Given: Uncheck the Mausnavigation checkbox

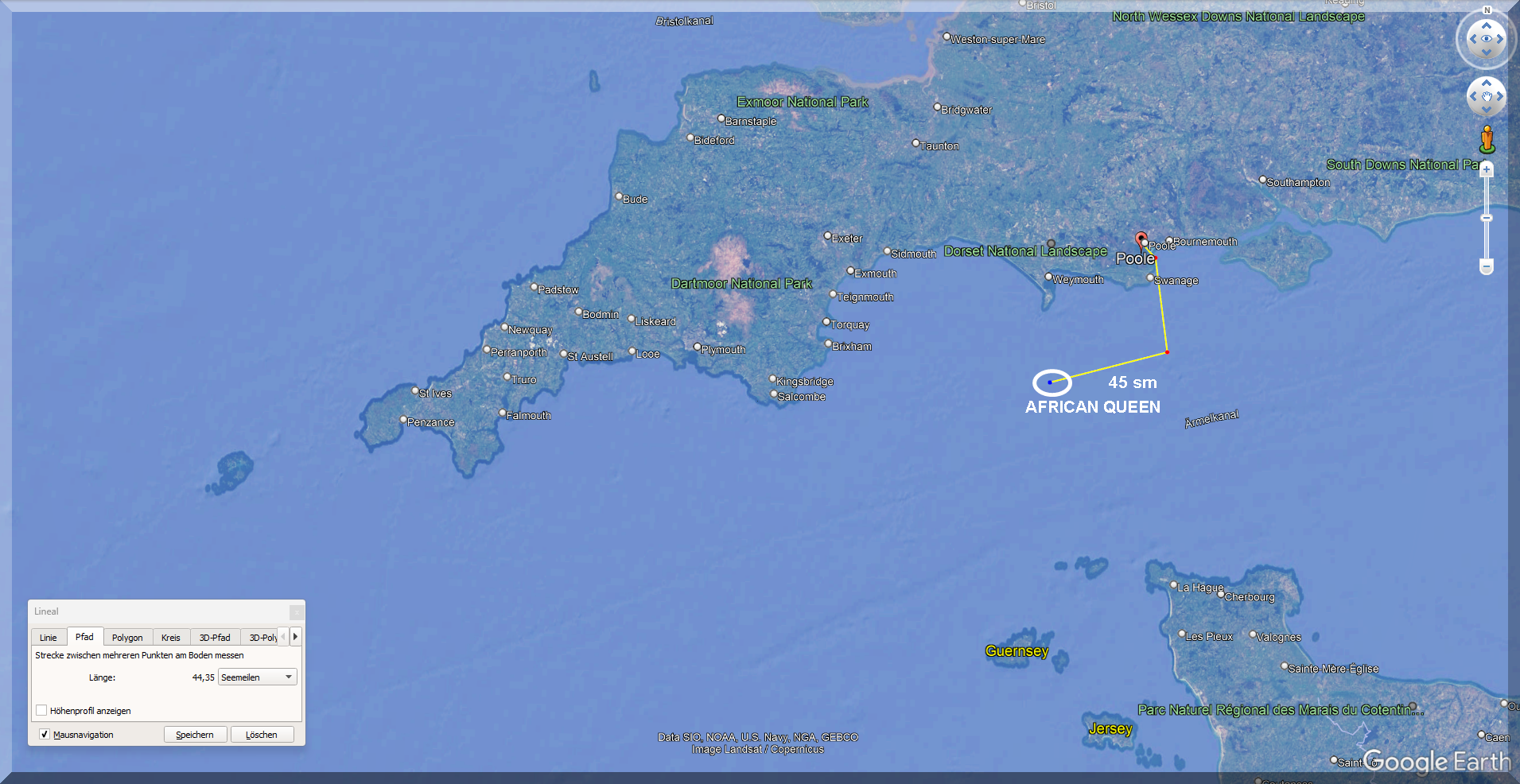Looking at the screenshot, I should pyautogui.click(x=45, y=734).
